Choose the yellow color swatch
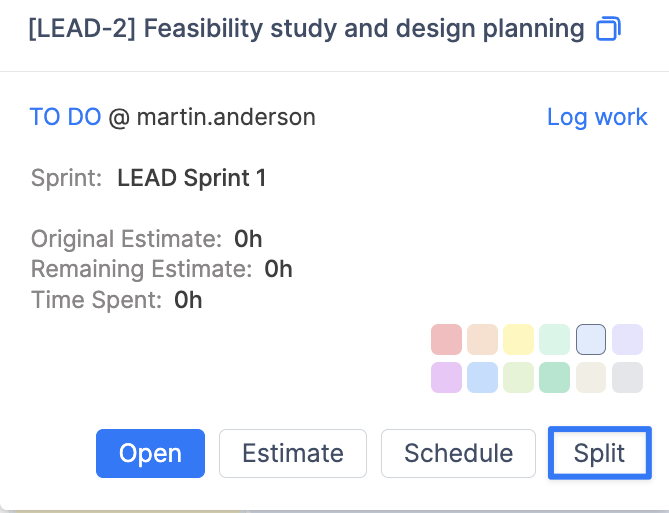 pos(518,339)
